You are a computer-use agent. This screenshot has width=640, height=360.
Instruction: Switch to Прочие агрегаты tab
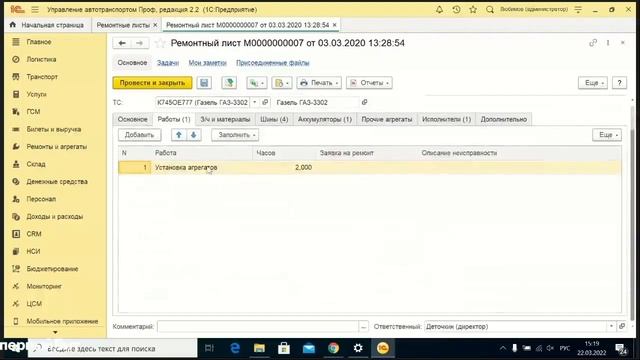coord(387,119)
